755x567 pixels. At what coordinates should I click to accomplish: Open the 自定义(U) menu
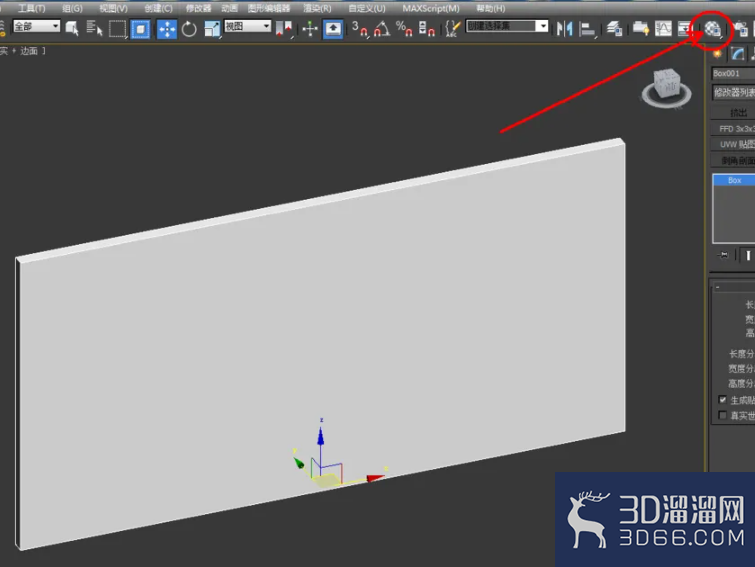367,8
